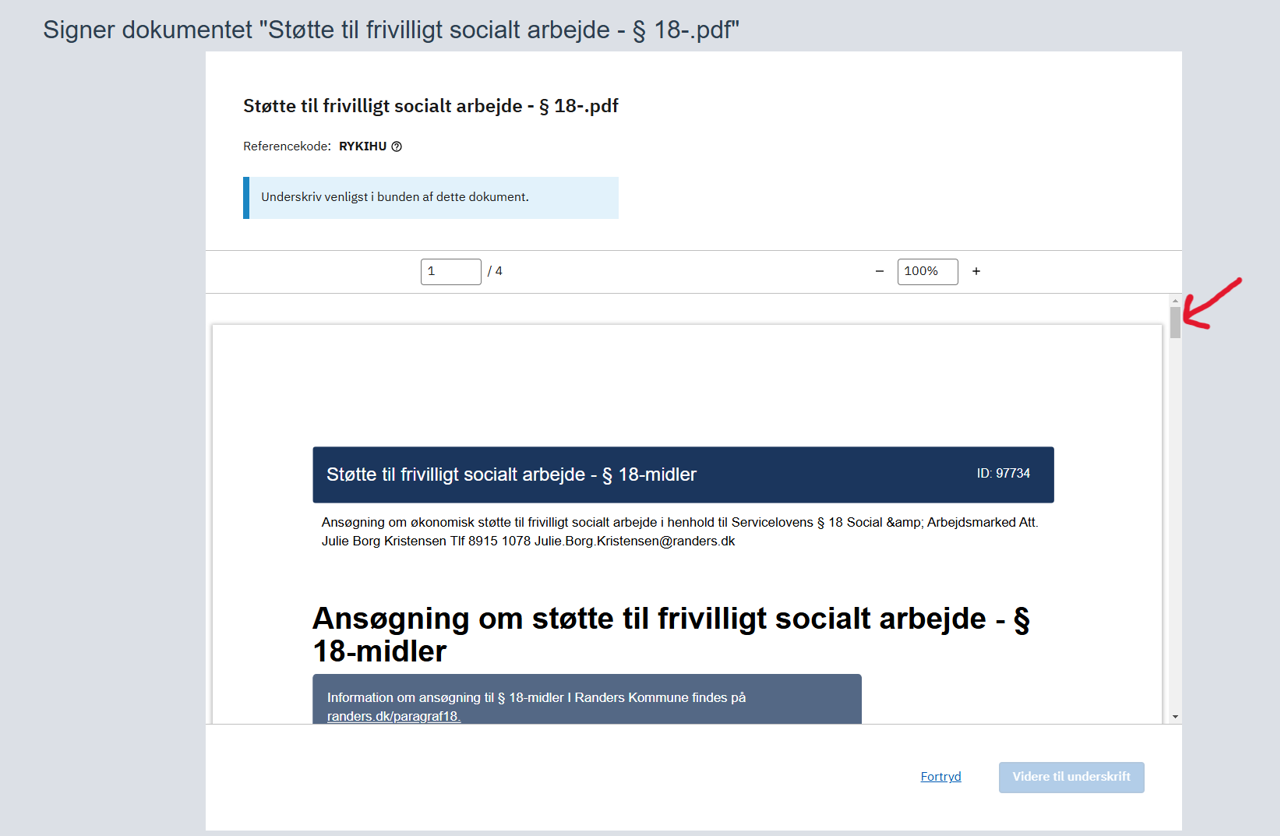Screen dimensions: 1280x836
Task: Click the dark blue '§ 18-midler' header bar
Action: pyautogui.click(x=683, y=475)
